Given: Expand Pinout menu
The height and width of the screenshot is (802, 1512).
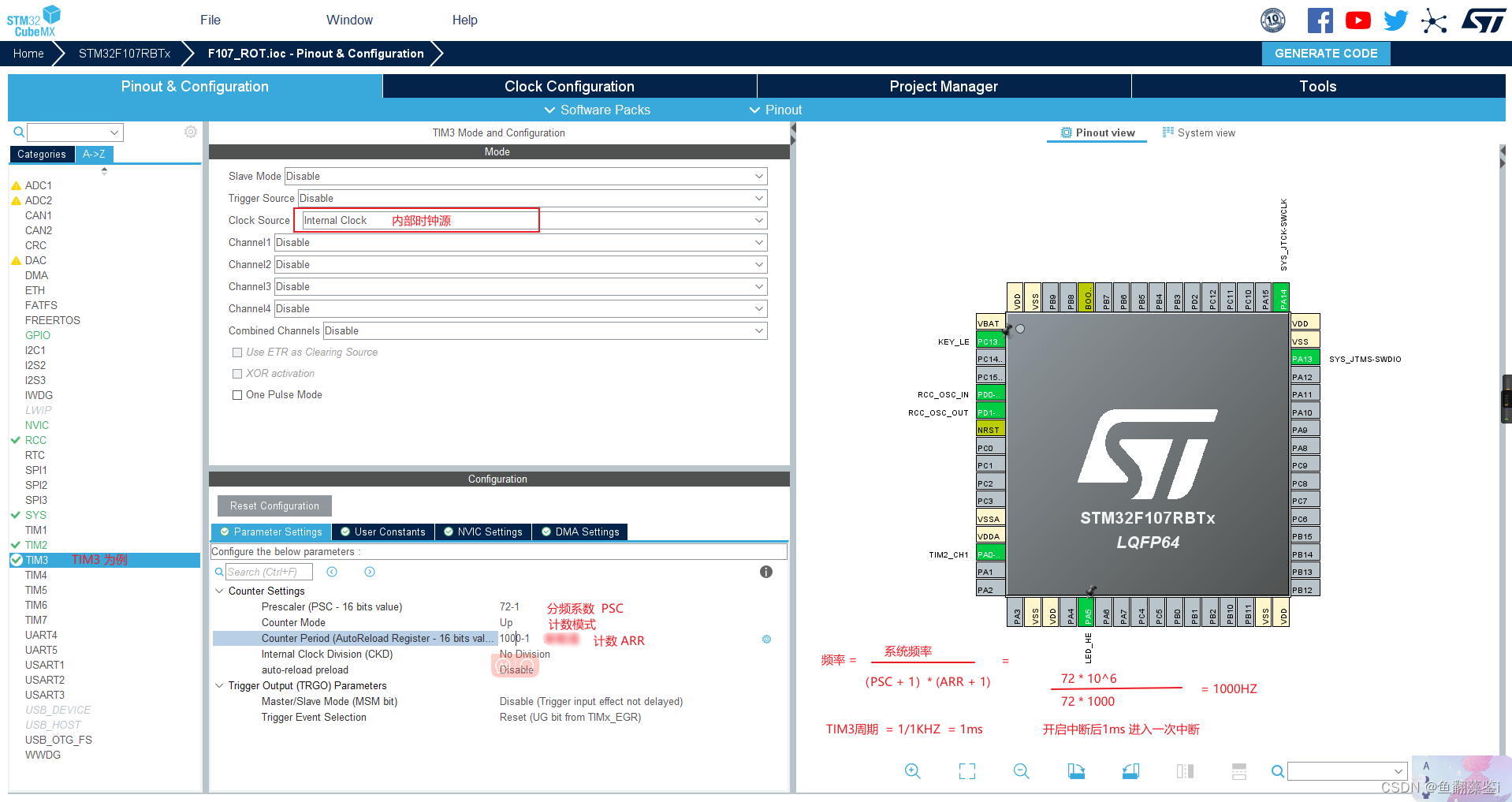Looking at the screenshot, I should (776, 110).
